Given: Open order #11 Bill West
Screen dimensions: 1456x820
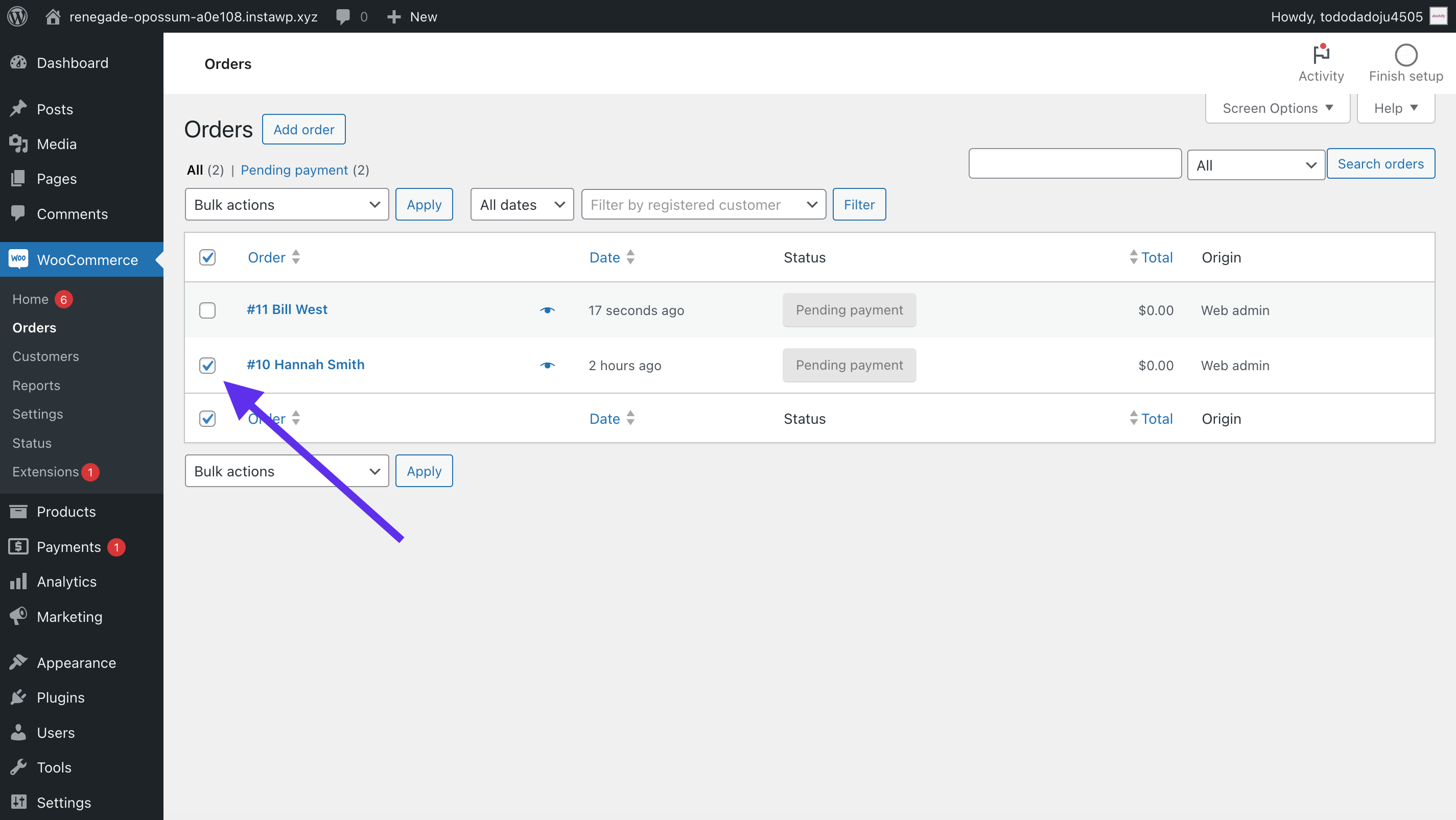Looking at the screenshot, I should click(x=287, y=309).
